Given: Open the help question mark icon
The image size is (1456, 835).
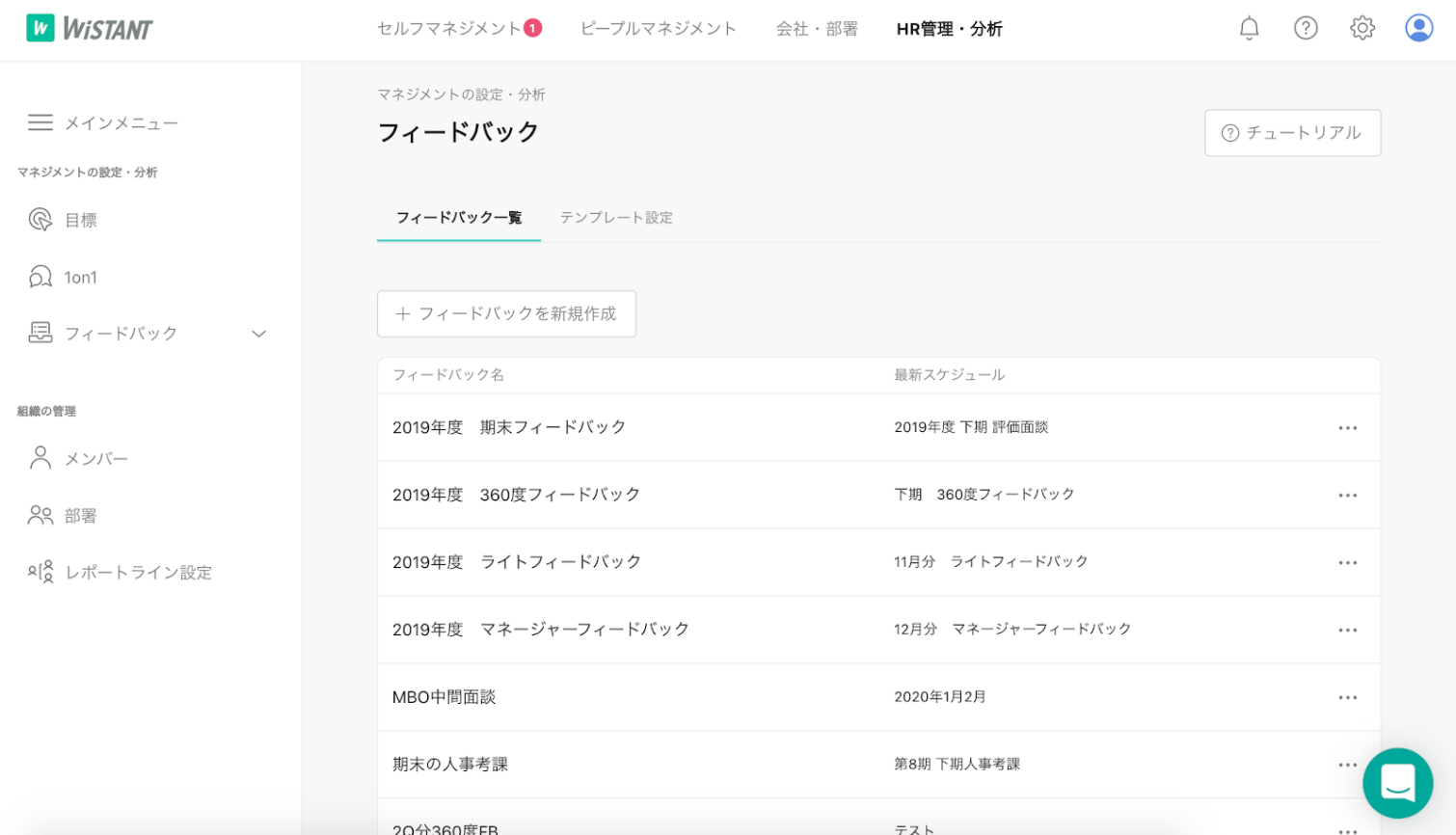Looking at the screenshot, I should (1306, 29).
